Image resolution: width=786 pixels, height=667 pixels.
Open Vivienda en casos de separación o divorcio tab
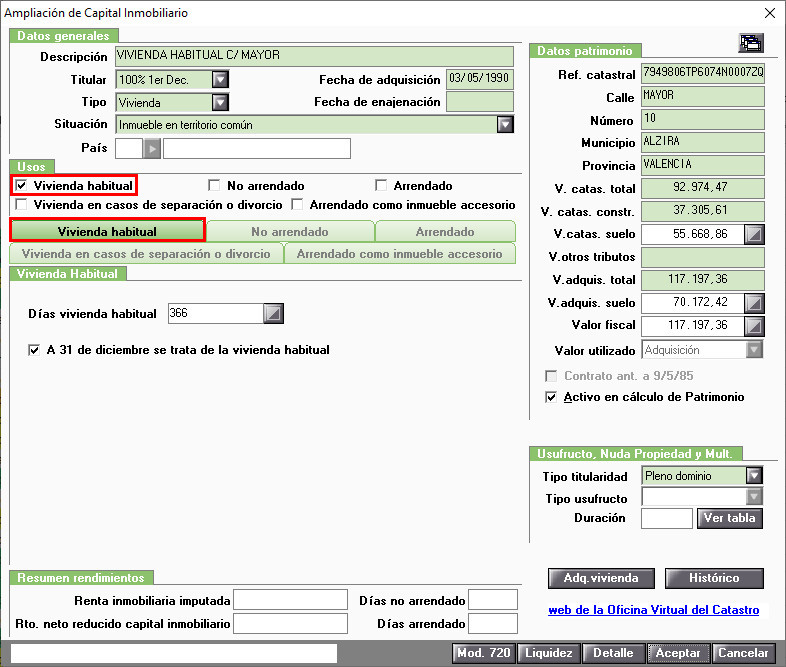tap(146, 254)
